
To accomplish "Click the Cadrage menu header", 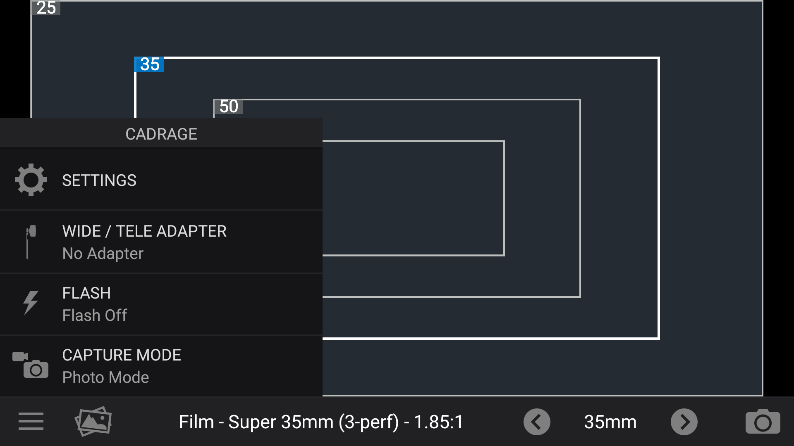I will [x=161, y=134].
